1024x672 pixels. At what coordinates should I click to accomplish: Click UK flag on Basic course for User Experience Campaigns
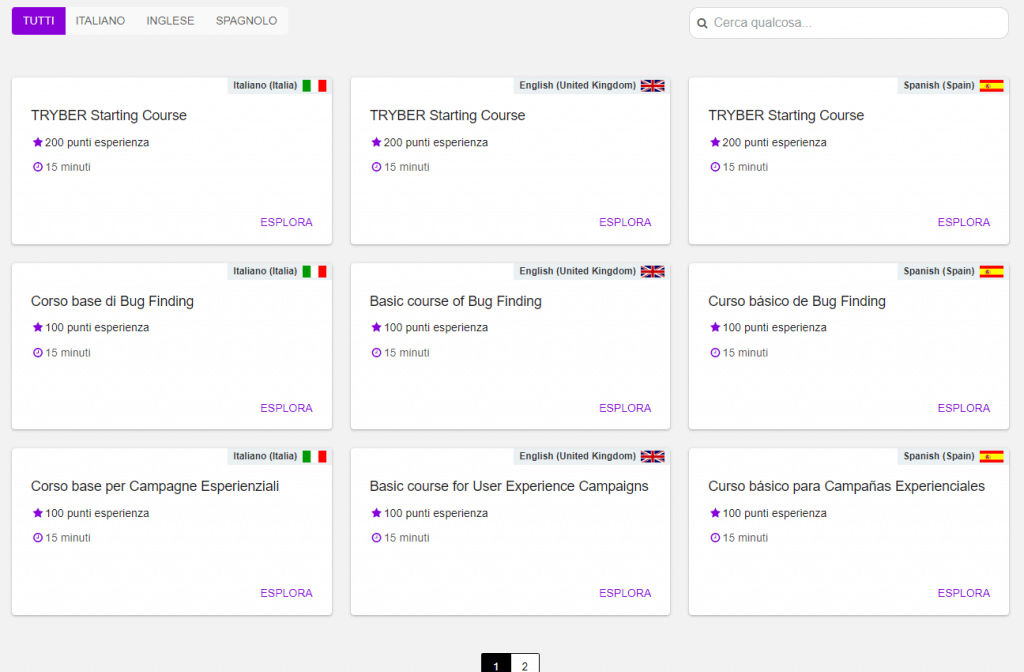coord(652,456)
